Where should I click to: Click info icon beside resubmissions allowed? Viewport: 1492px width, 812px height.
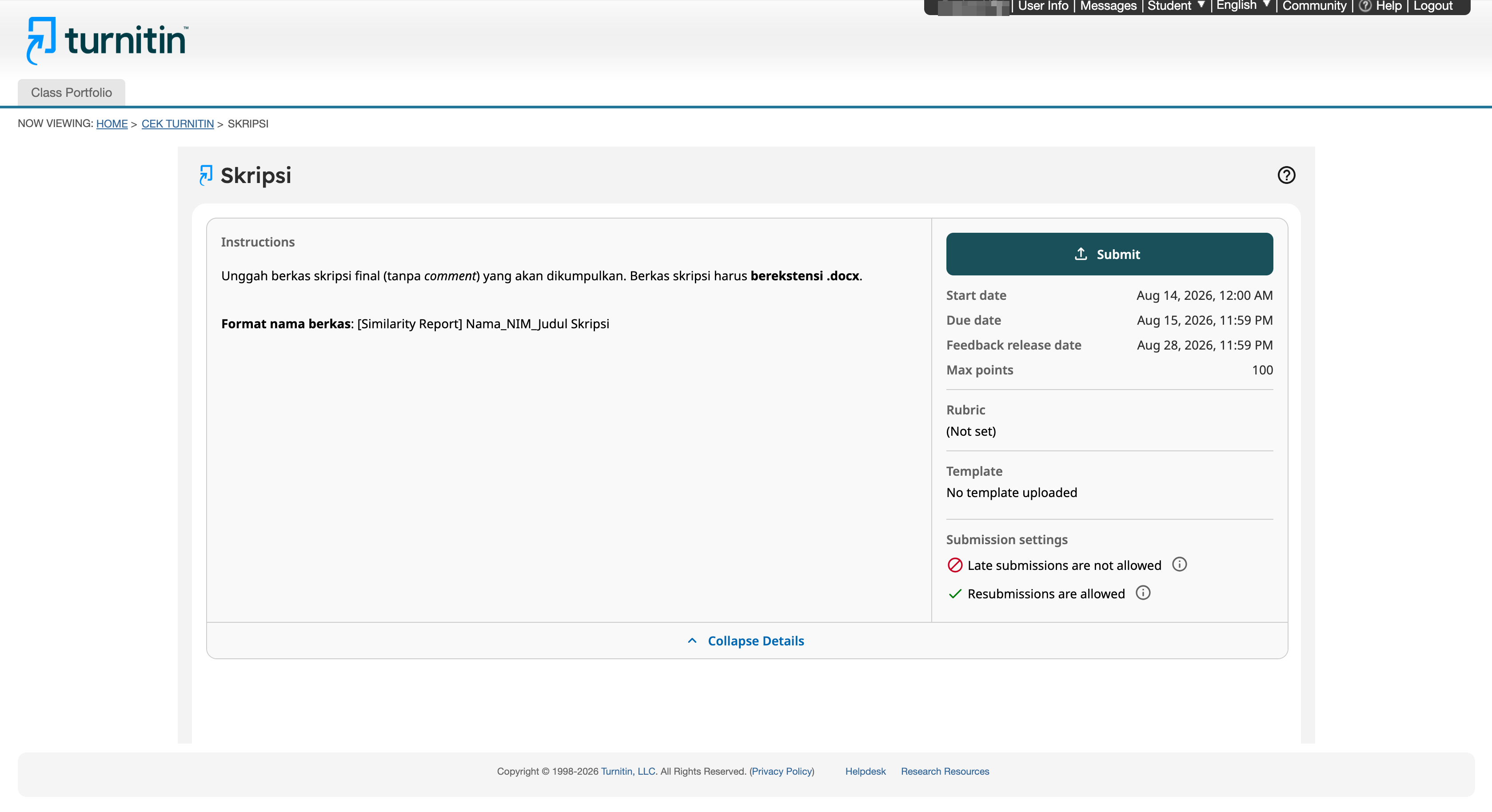(1143, 593)
